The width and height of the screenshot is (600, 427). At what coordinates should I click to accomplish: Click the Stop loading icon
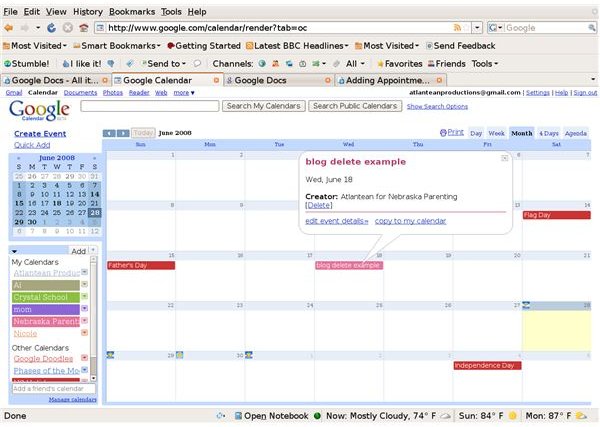pyautogui.click(x=68, y=28)
